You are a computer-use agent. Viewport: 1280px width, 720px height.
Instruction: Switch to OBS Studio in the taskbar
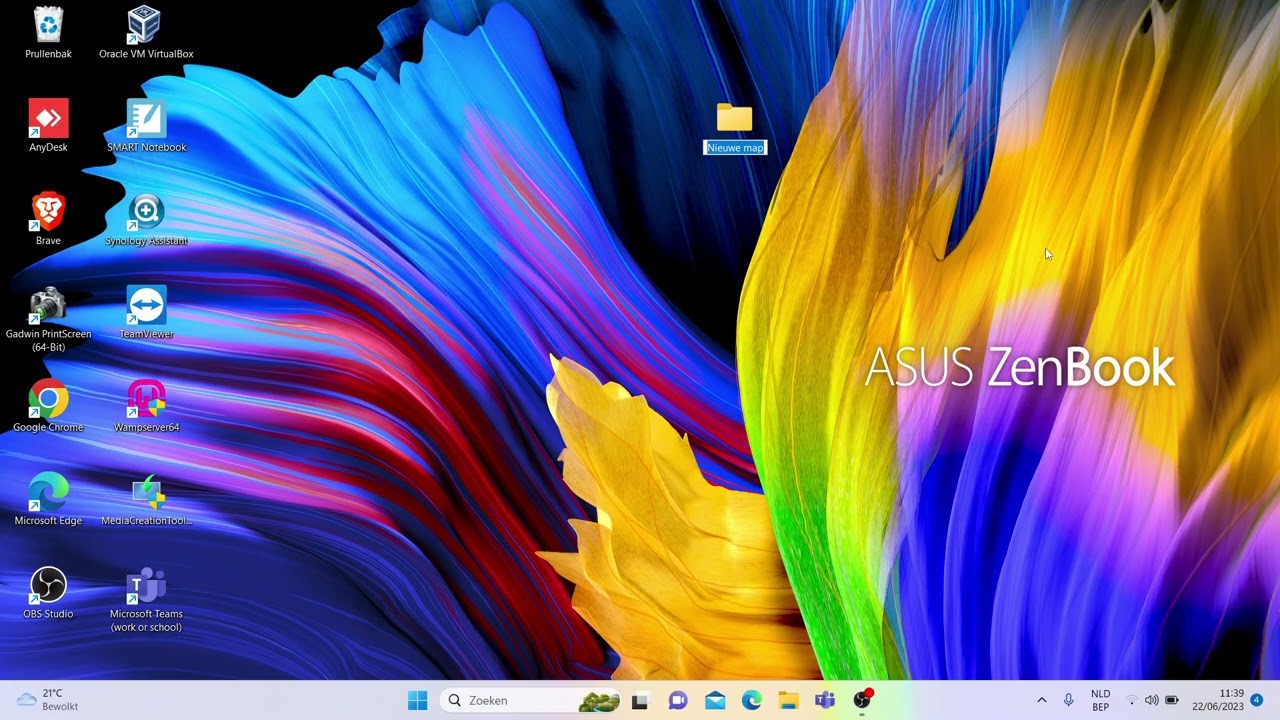(x=862, y=700)
